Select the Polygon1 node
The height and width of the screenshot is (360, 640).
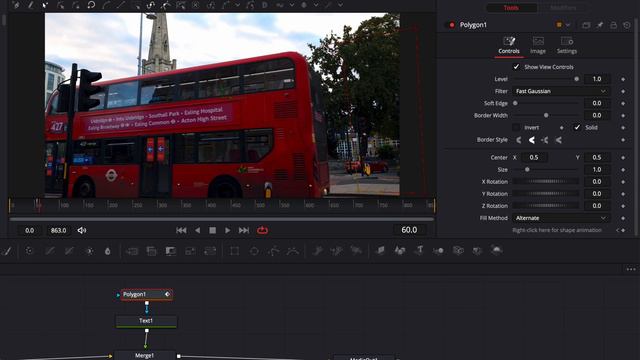[x=146, y=294]
